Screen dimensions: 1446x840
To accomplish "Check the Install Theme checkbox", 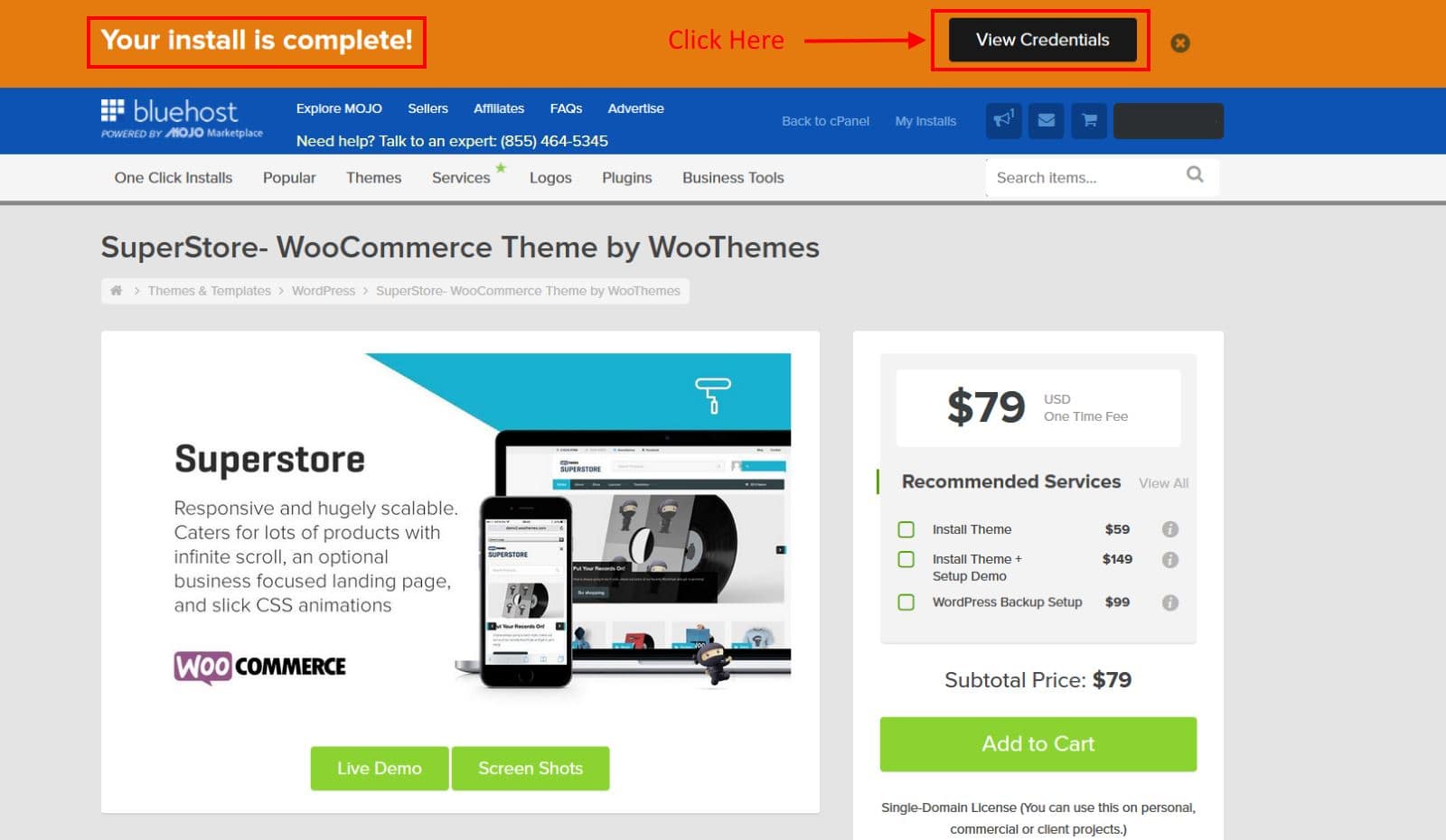I will click(906, 529).
